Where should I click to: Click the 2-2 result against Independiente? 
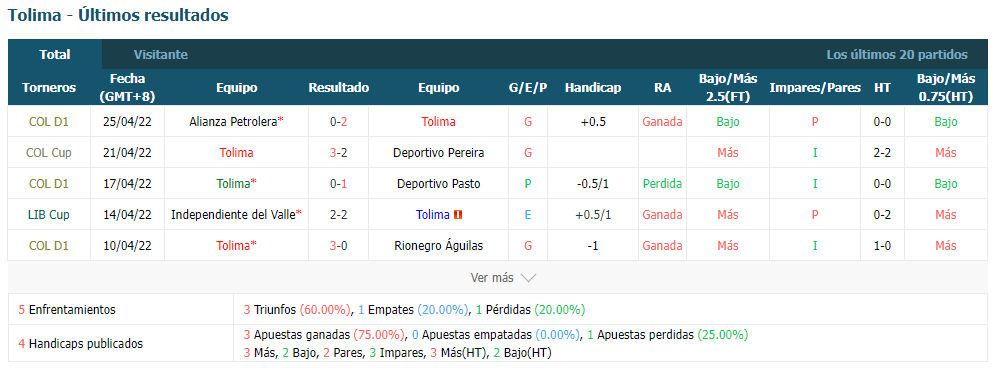point(339,215)
